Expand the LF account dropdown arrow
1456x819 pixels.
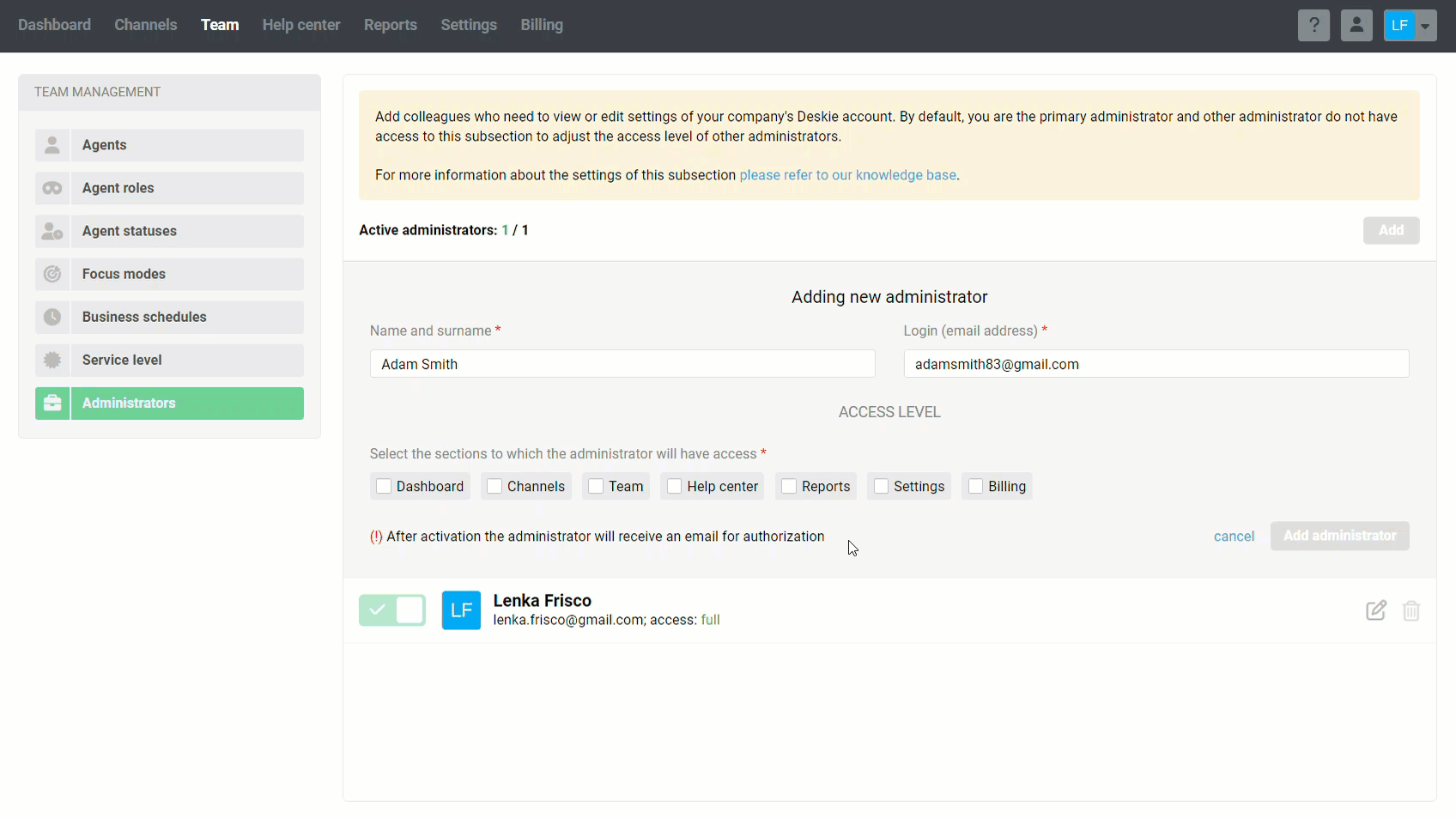point(1425,26)
